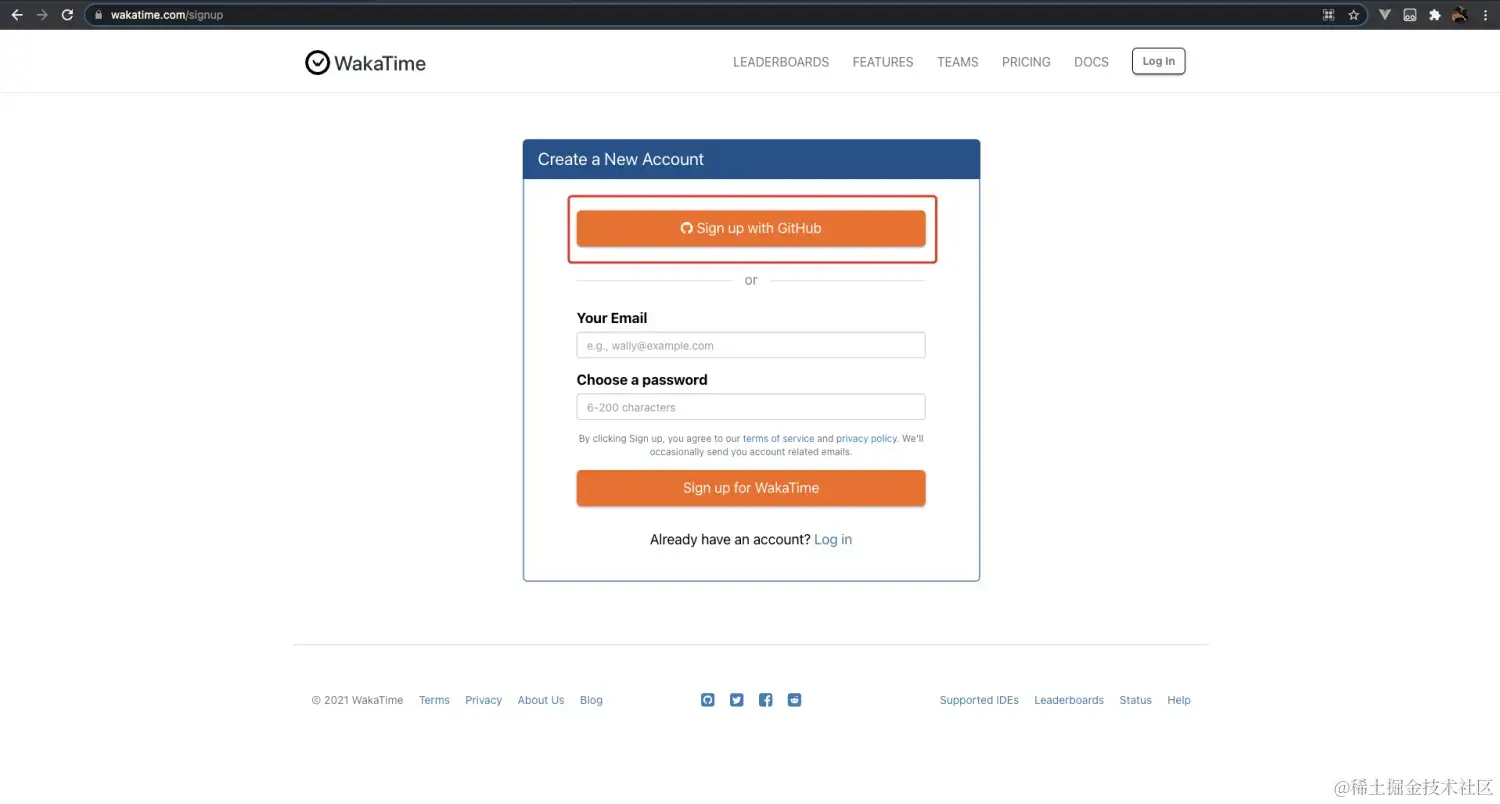Click the browser profile avatar icon
This screenshot has width=1500, height=804.
[1458, 14]
